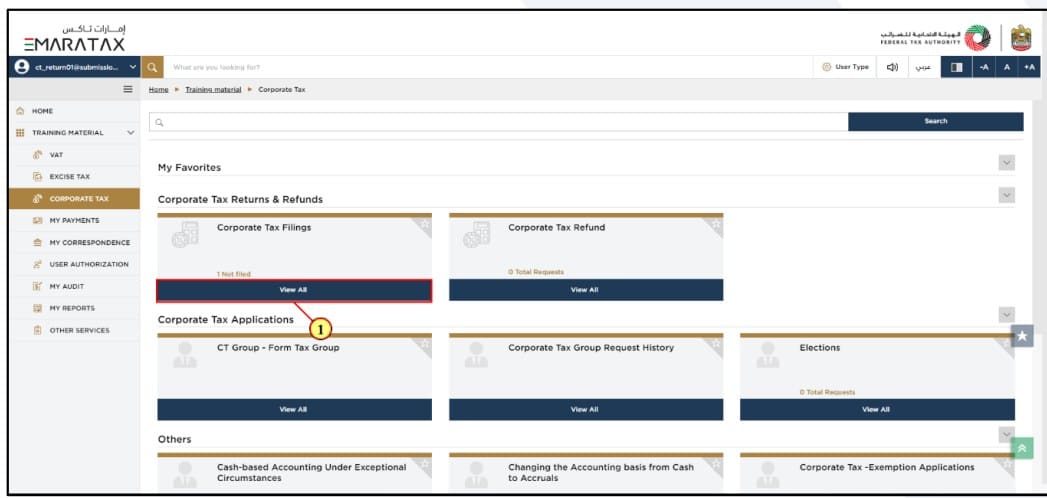Toggle the audio speaker icon
Image resolution: width=1047 pixels, height=498 pixels.
click(892, 67)
